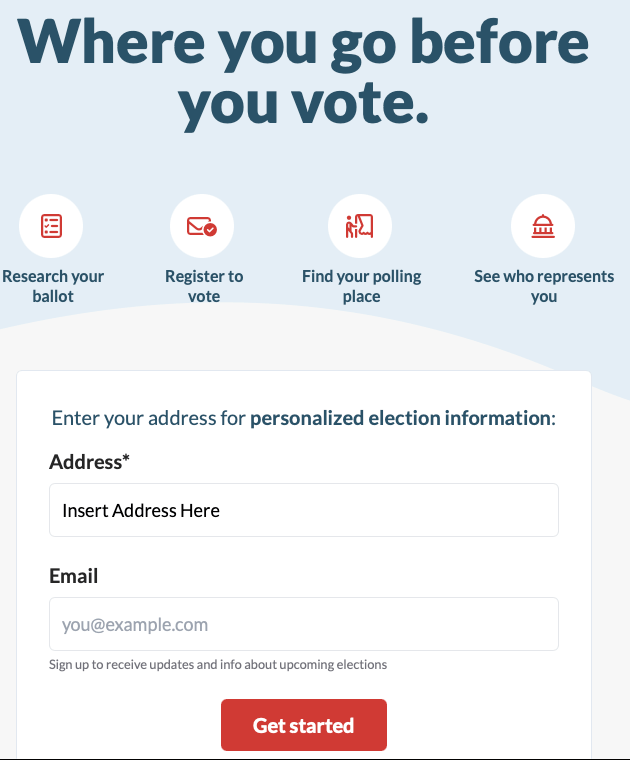Open the 'Find your polling place' text link
The image size is (630, 760).
click(x=361, y=286)
